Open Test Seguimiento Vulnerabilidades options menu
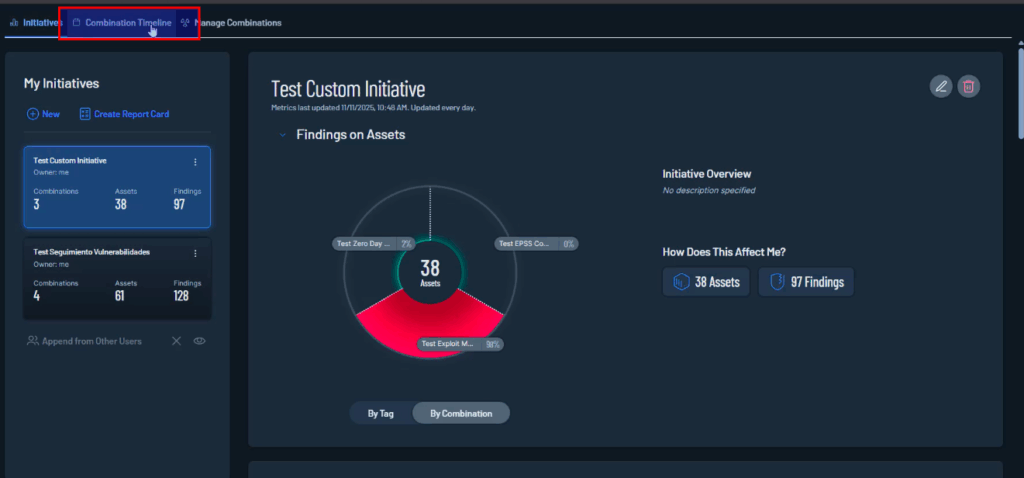Image resolution: width=1024 pixels, height=478 pixels. [195, 254]
